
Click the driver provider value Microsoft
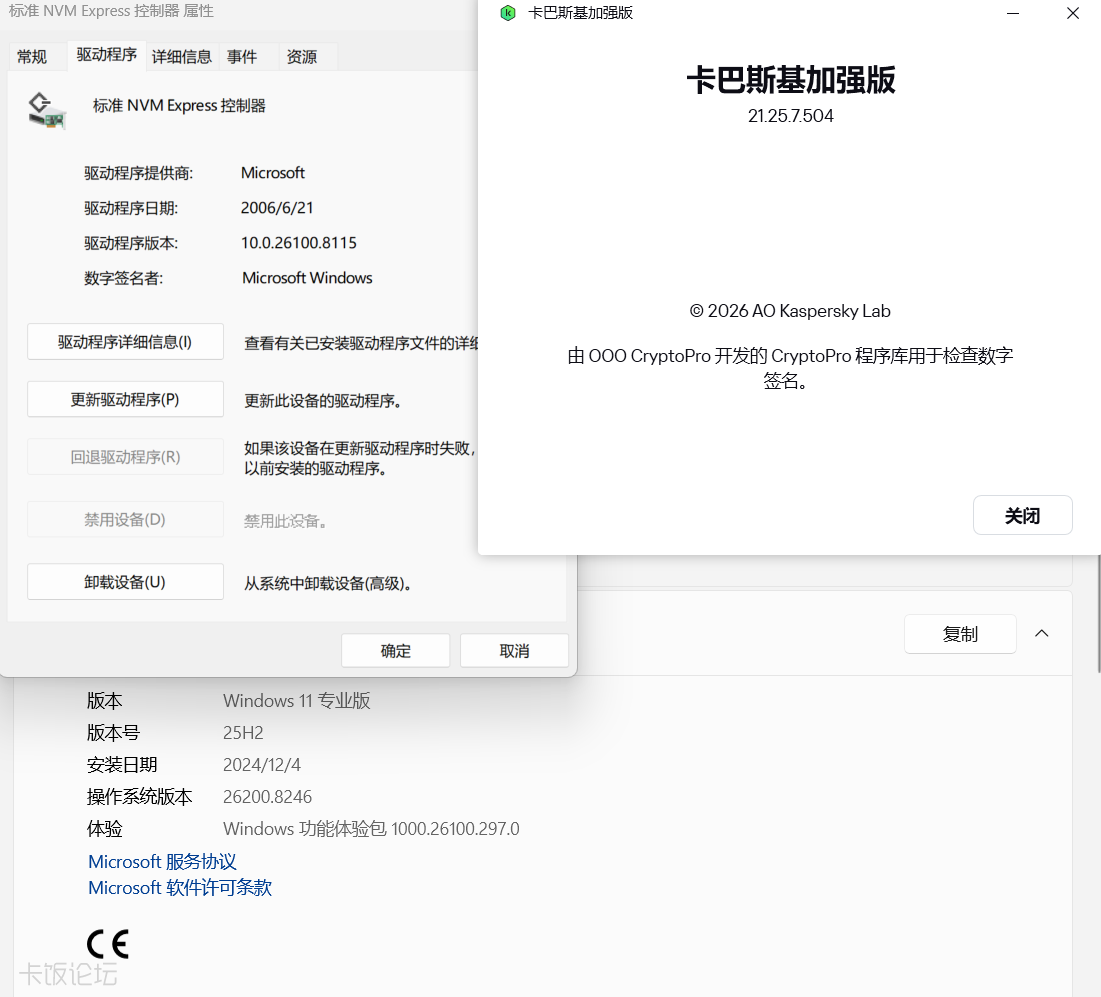tap(273, 173)
